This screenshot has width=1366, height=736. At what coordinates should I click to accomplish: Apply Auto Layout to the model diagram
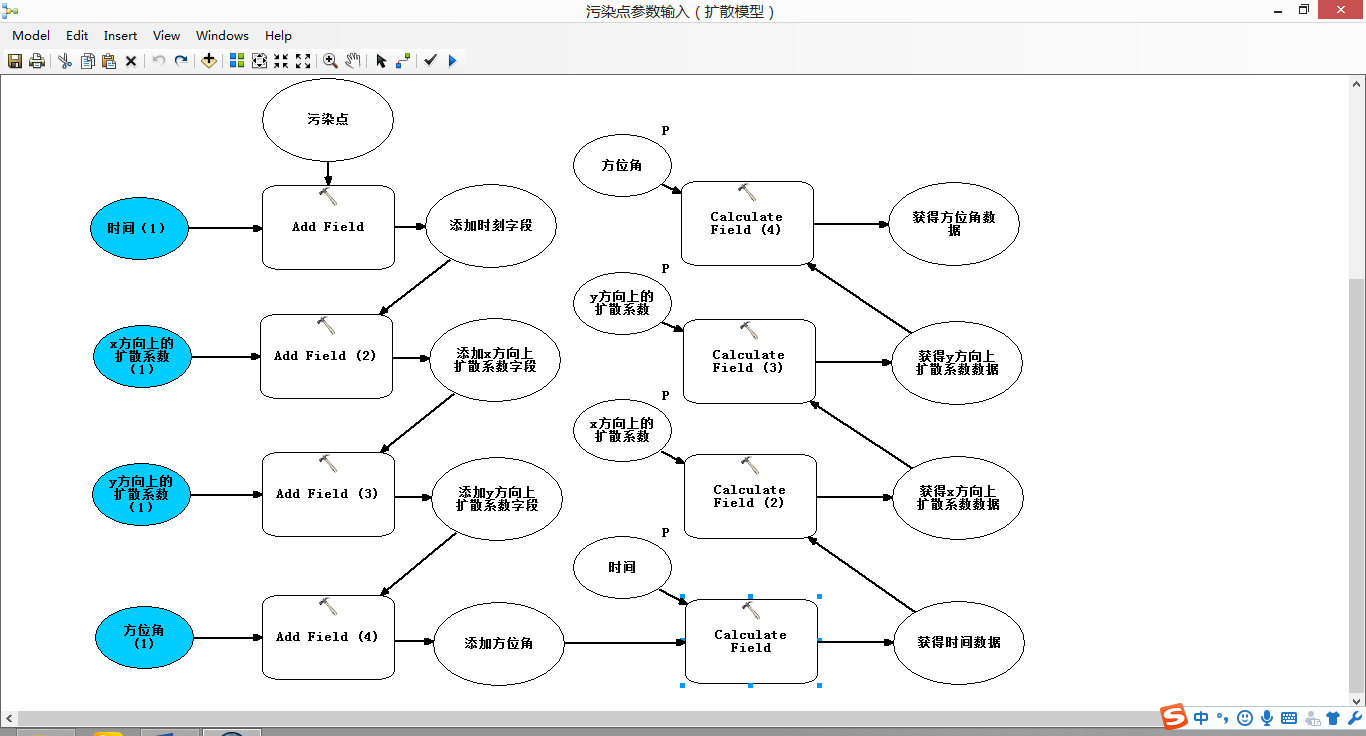pos(237,61)
